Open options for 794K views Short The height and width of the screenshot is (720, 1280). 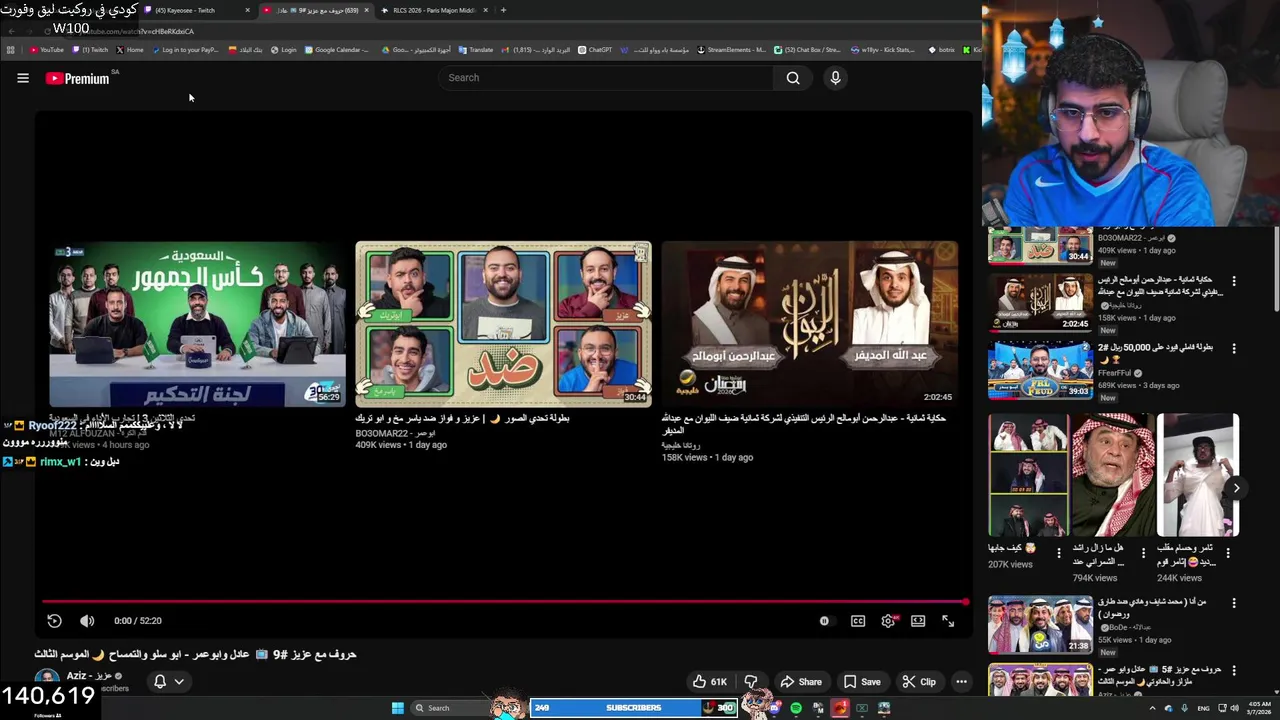[x=1143, y=552]
